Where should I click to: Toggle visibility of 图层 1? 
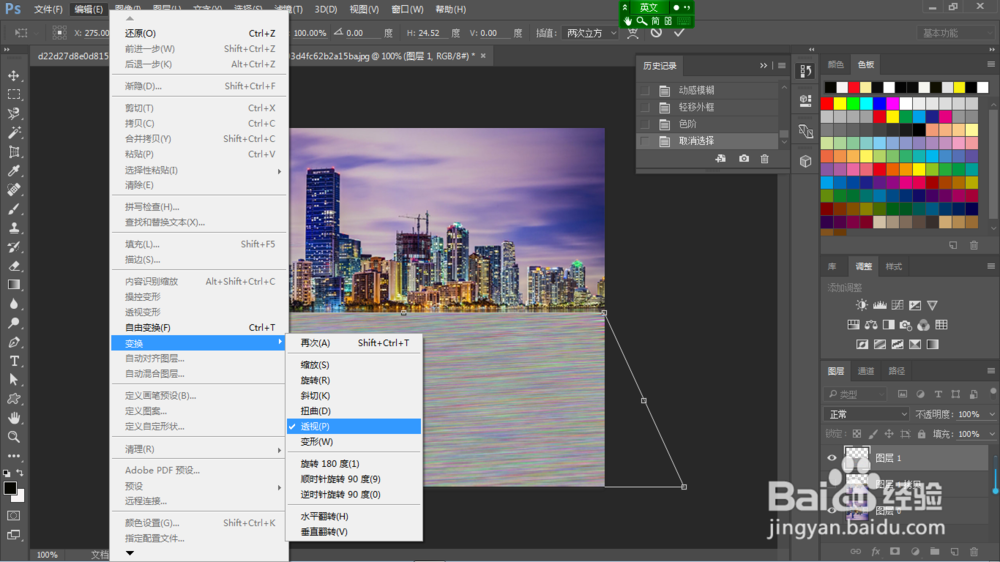tap(832, 458)
